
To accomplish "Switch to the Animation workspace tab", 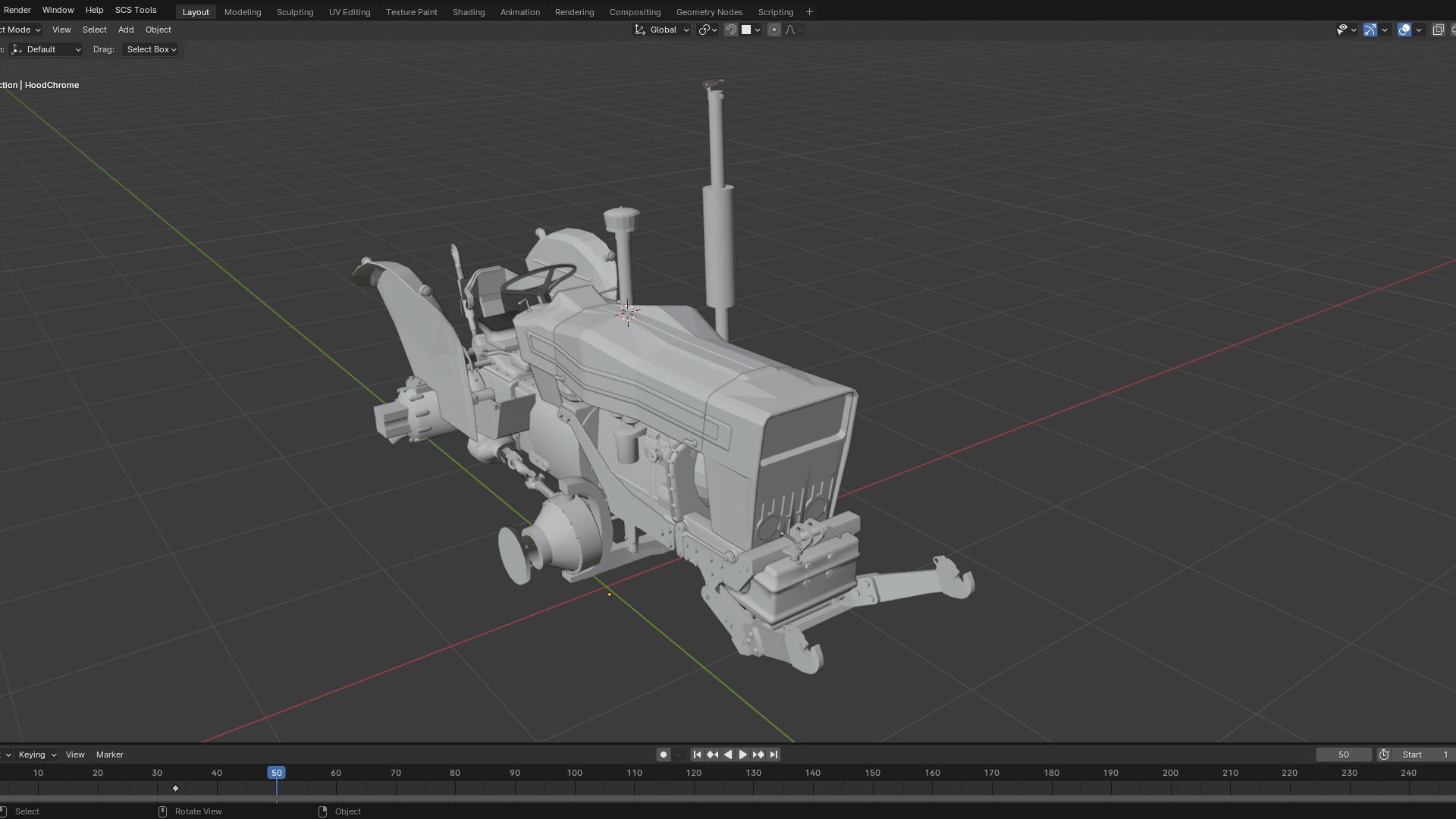I will (520, 12).
